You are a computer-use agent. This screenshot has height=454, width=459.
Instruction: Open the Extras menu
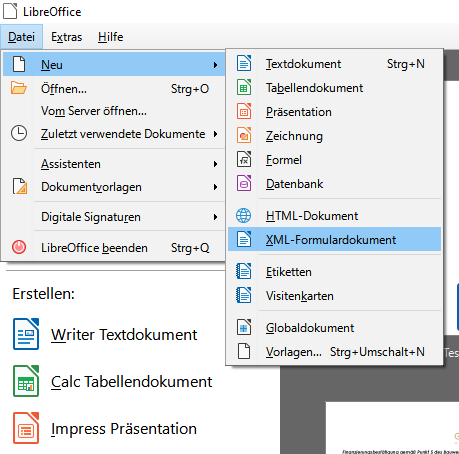[x=67, y=37]
